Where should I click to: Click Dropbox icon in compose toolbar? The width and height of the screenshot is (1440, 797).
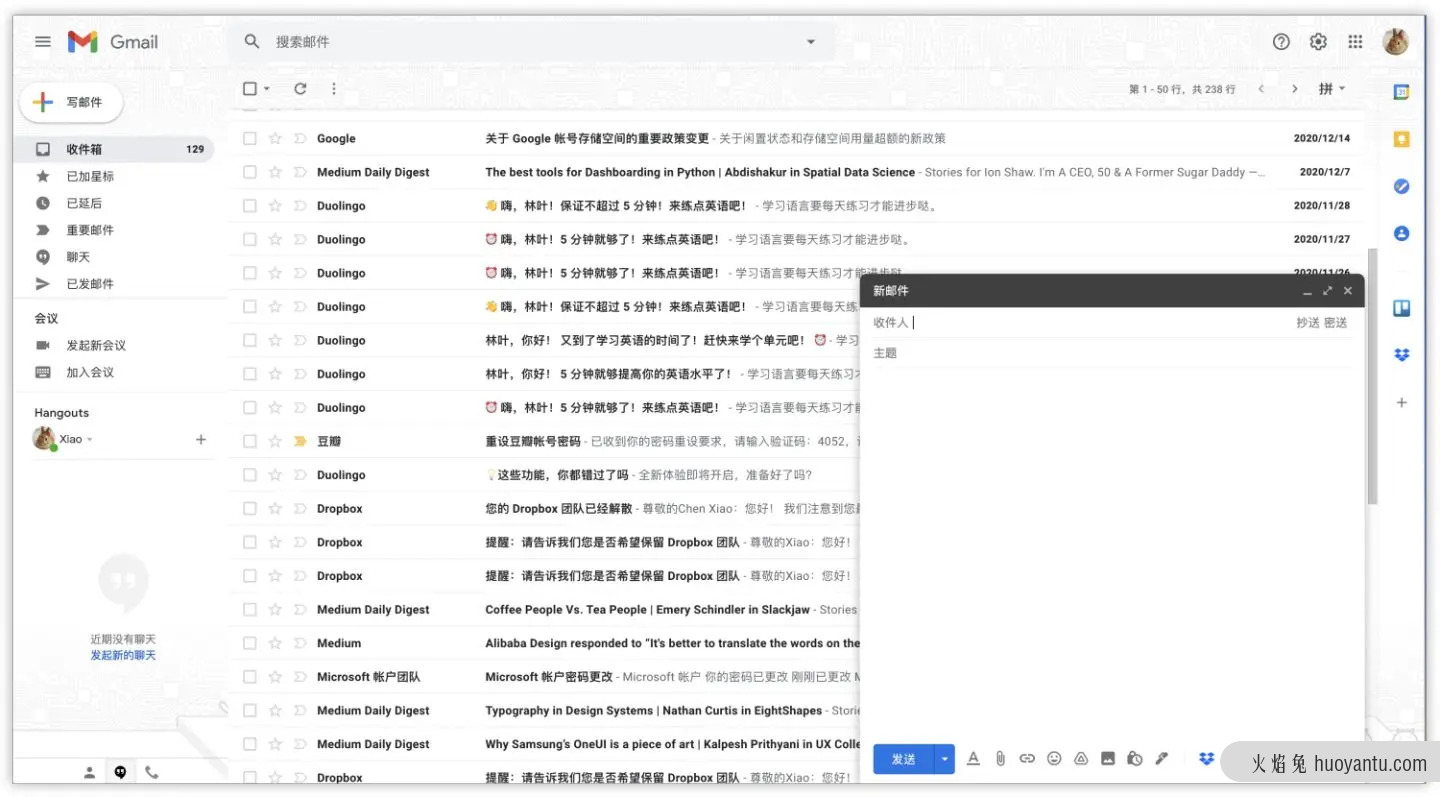click(1207, 759)
